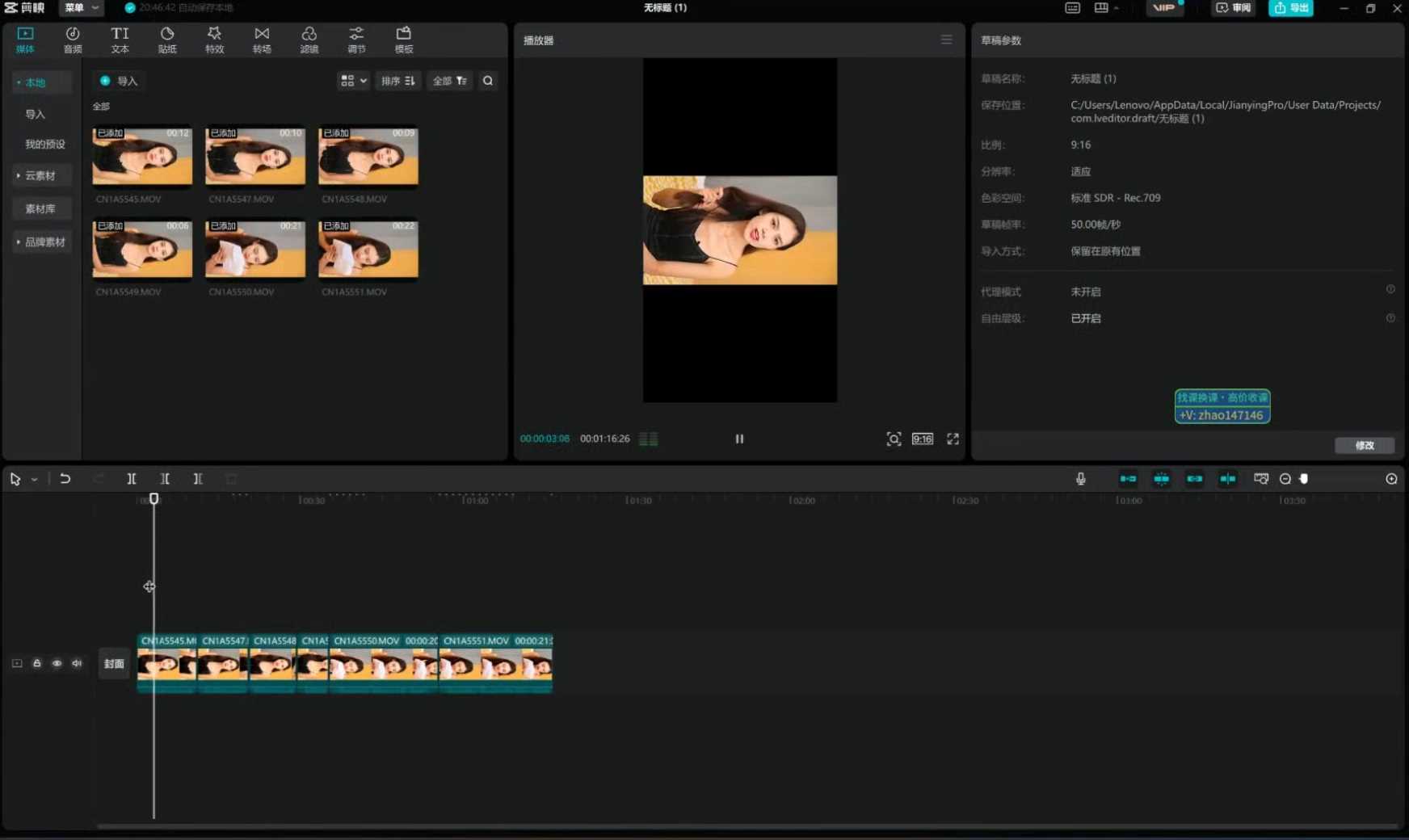This screenshot has height=840, width=1409.
Task: Switch to the 音频 audio tab
Action: coord(73,40)
